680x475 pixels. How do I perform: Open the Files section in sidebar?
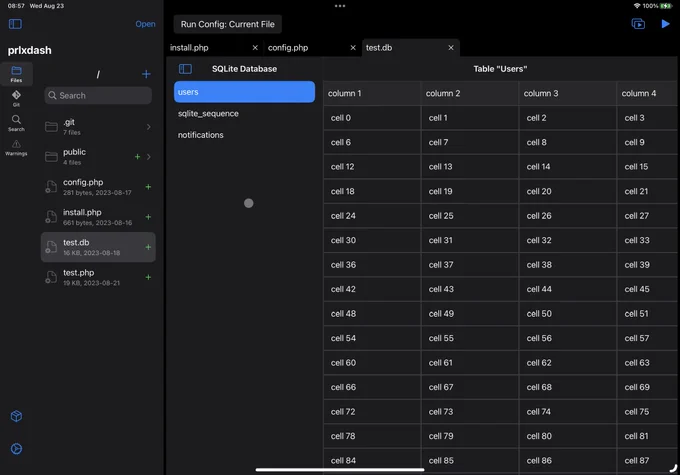[16, 74]
